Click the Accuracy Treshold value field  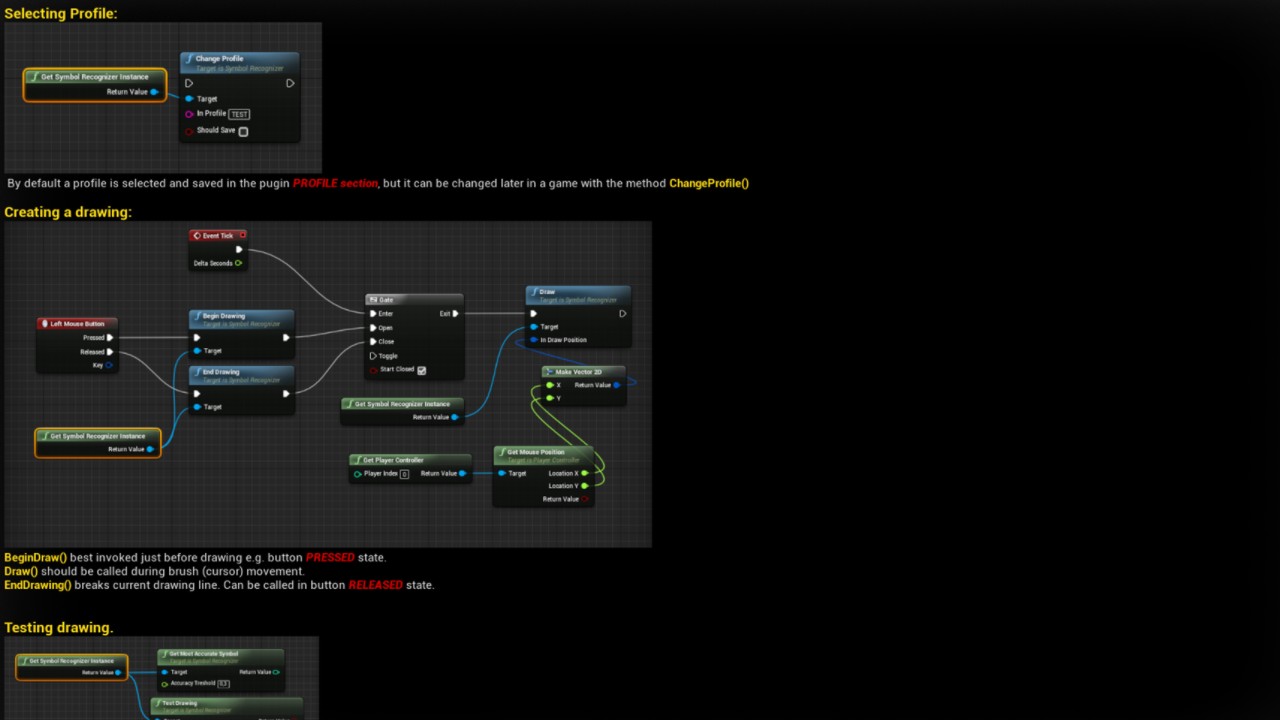(223, 684)
